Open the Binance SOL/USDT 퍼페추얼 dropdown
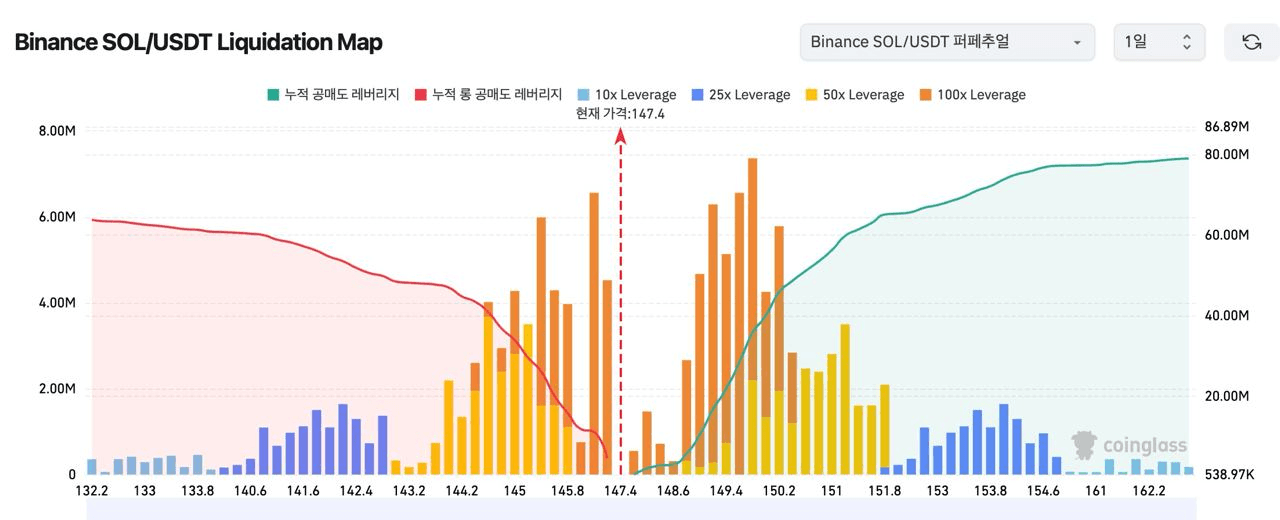The image size is (1280, 520). (948, 42)
